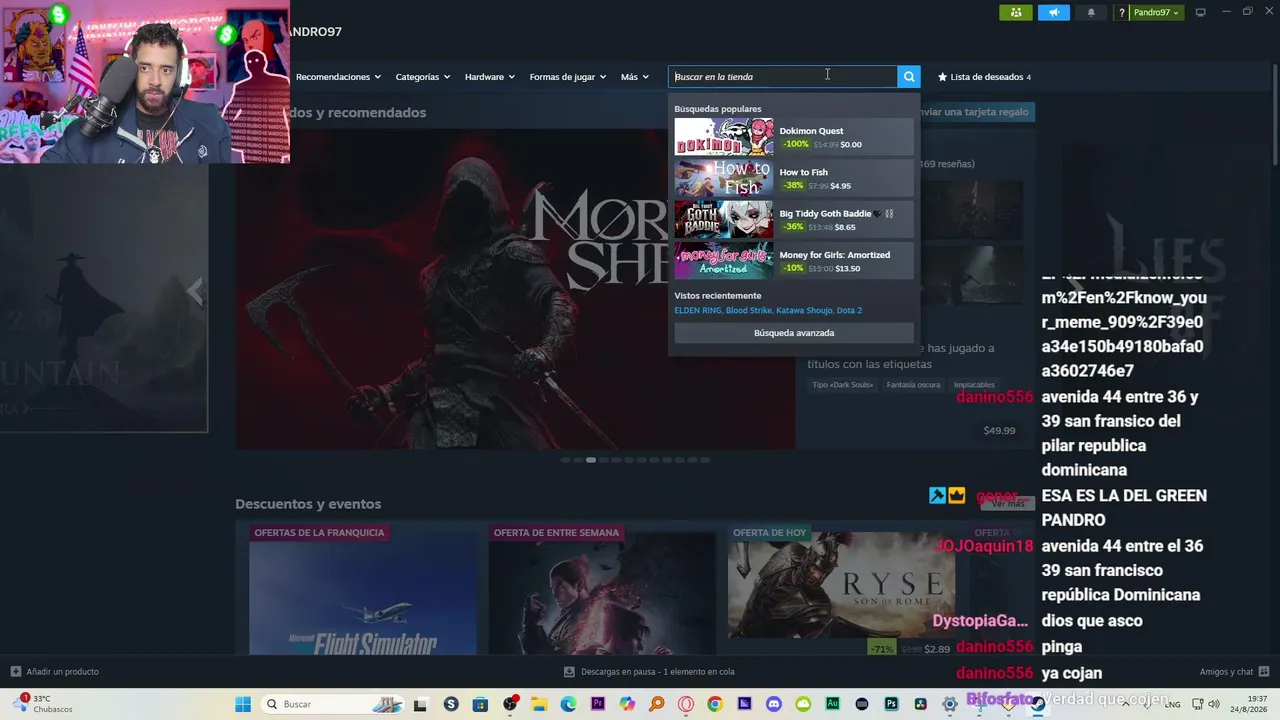Viewport: 1280px width, 720px height.
Task: Click Búsqueda avanzada button
Action: pyautogui.click(x=794, y=333)
